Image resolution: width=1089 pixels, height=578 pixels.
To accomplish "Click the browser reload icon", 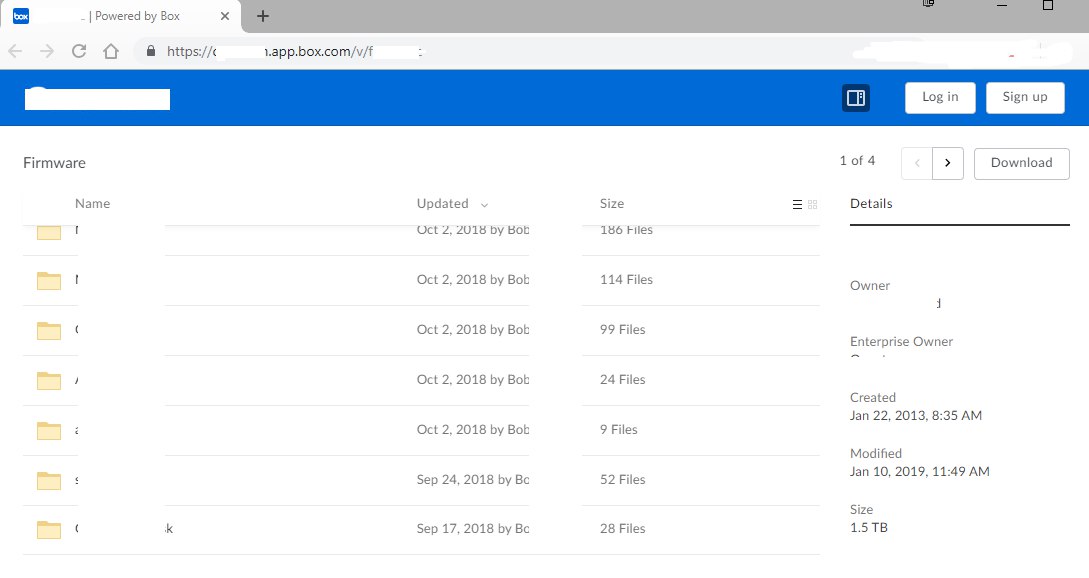I will [x=79, y=51].
